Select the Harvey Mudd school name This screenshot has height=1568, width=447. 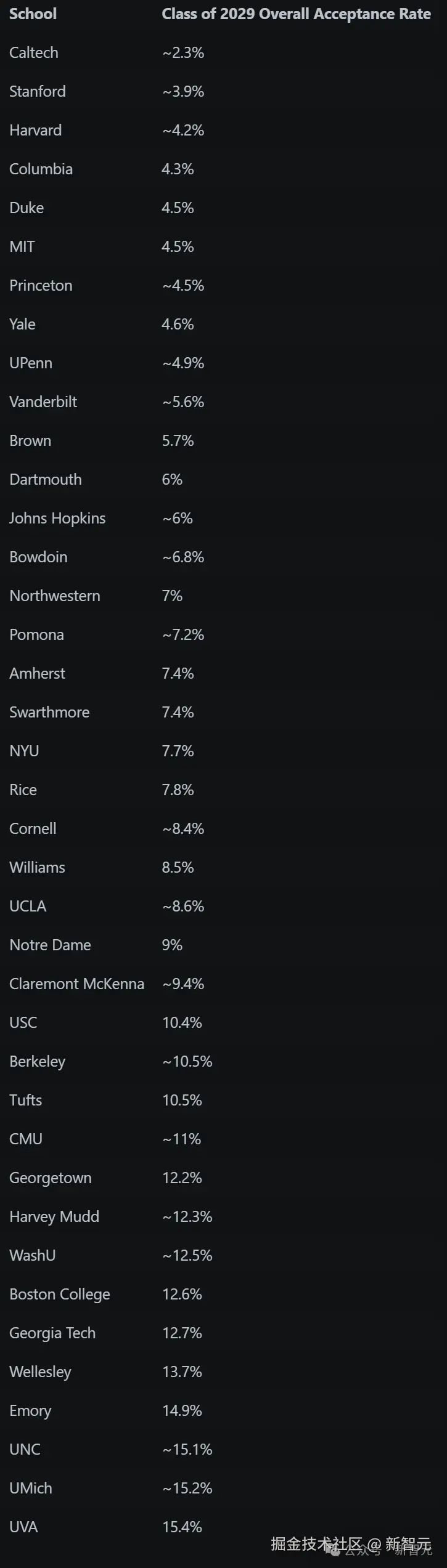tap(54, 1216)
